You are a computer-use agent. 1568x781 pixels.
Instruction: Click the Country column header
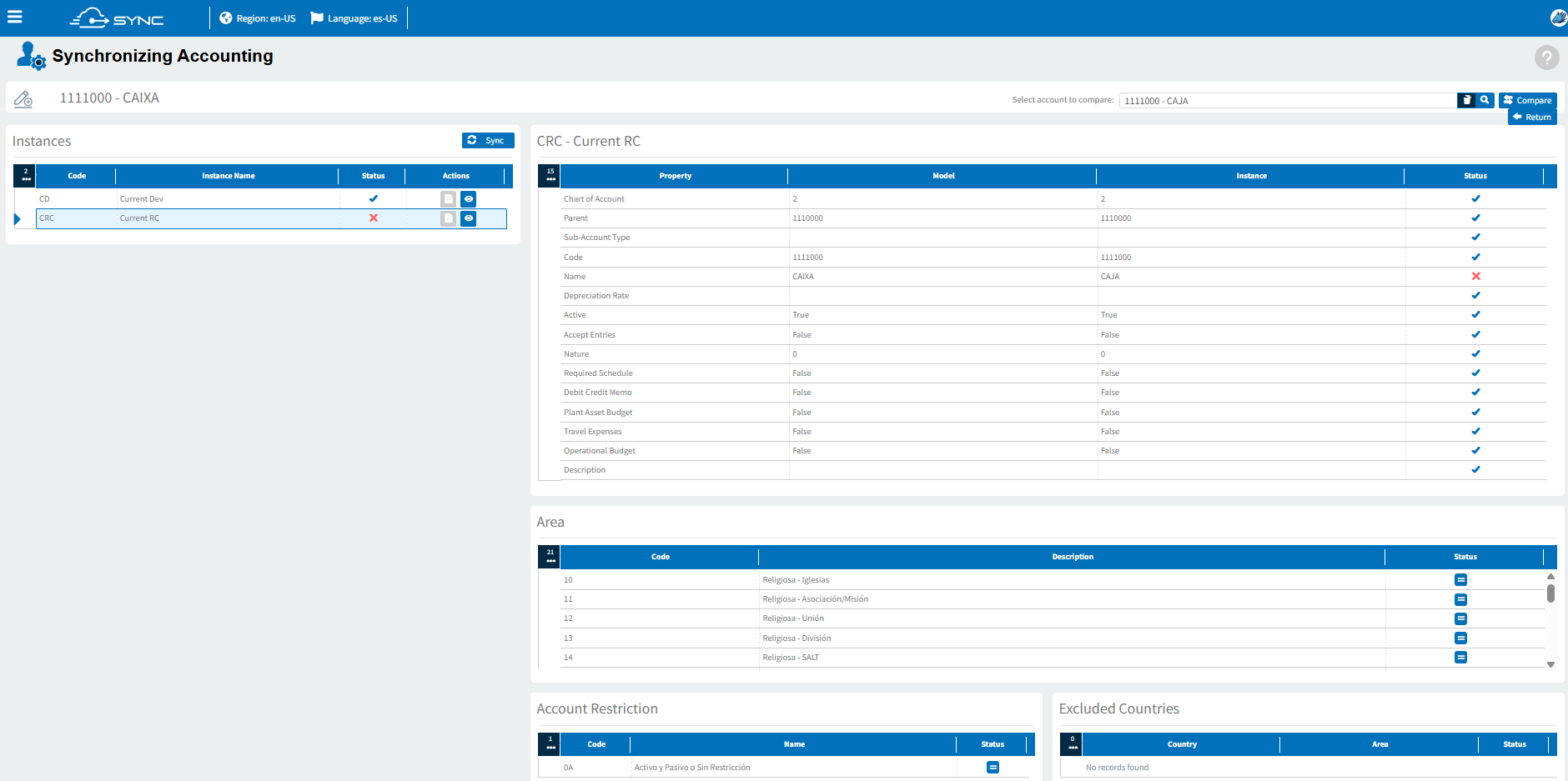(x=1181, y=744)
